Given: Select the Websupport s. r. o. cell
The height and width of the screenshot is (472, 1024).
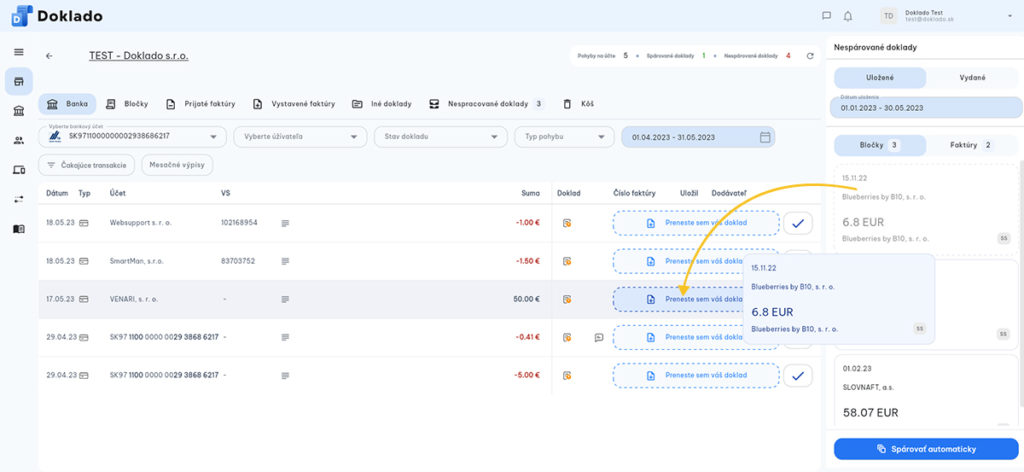Looking at the screenshot, I should click(x=140, y=223).
